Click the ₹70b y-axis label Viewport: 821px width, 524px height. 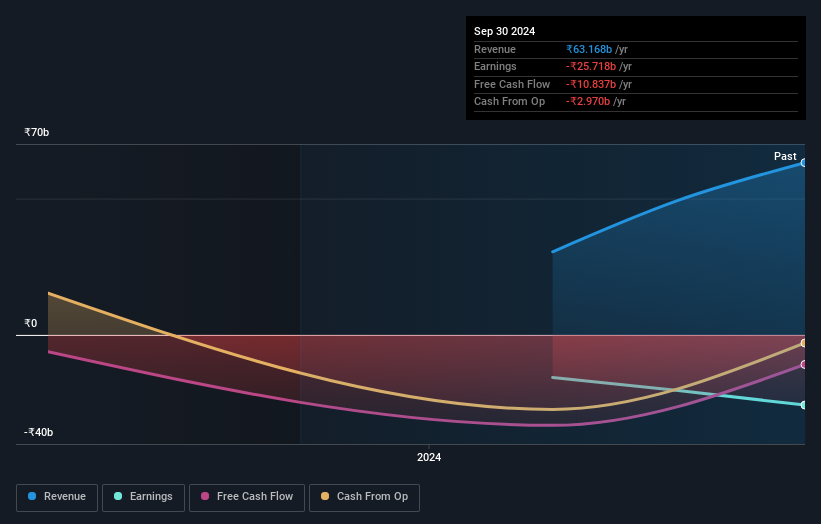click(37, 132)
